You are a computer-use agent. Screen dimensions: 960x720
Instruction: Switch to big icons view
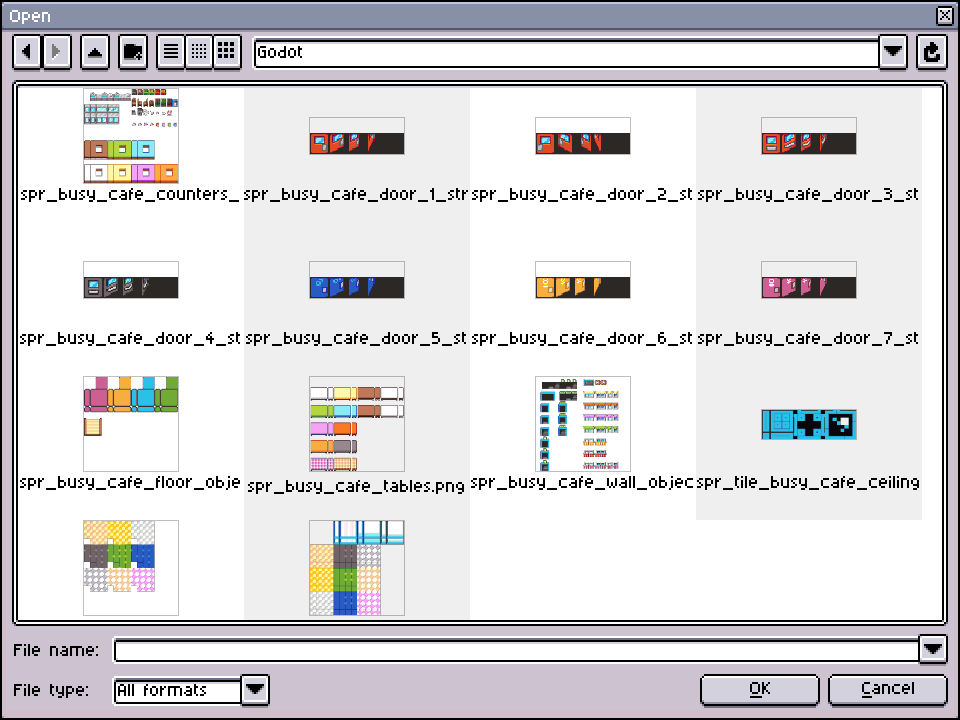click(x=227, y=52)
